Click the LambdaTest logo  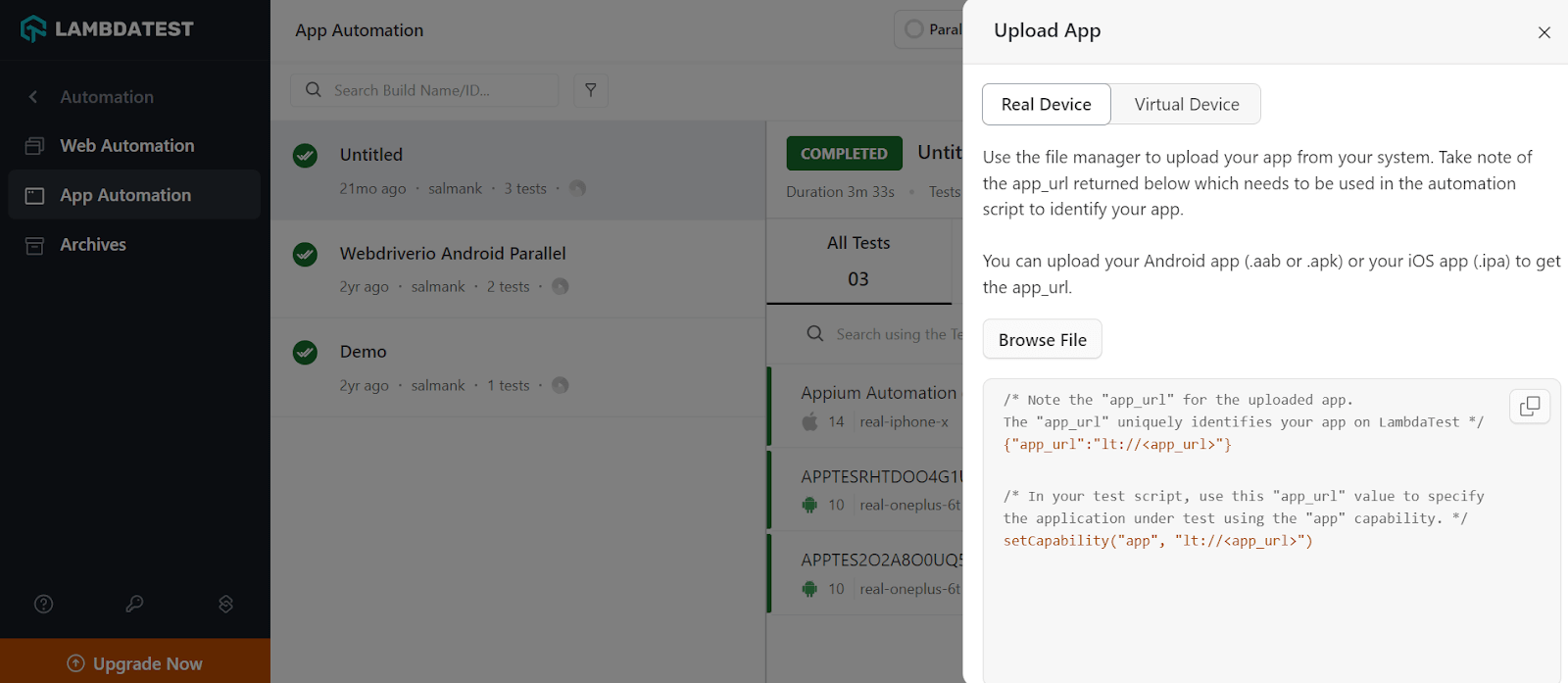click(107, 29)
